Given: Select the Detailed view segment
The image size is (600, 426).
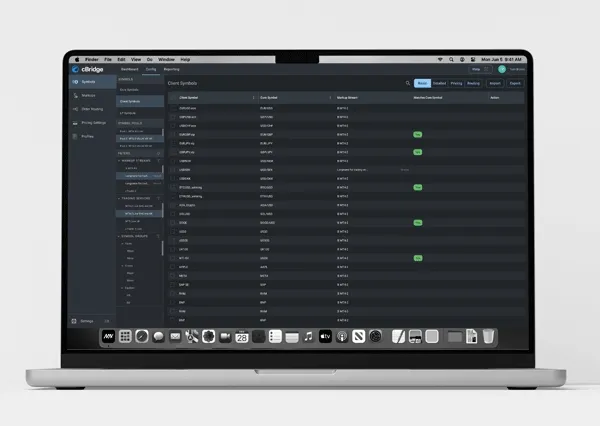Looking at the screenshot, I should (x=439, y=84).
